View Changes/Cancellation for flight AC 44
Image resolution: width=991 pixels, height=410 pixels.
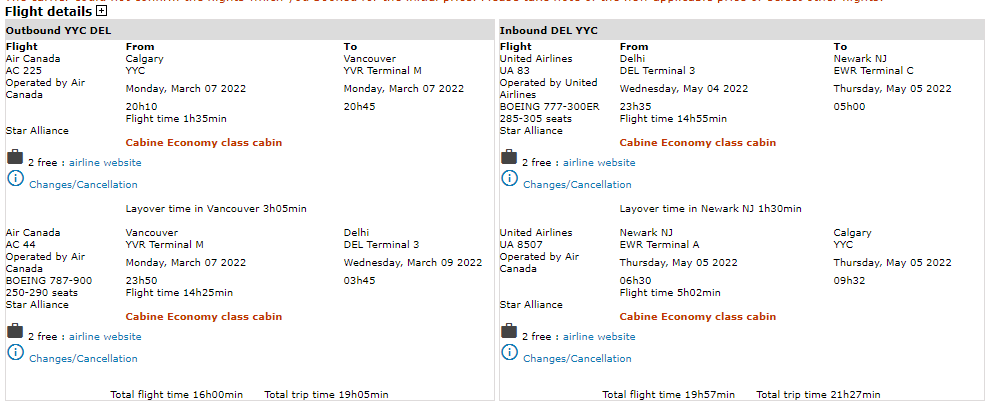click(x=83, y=358)
